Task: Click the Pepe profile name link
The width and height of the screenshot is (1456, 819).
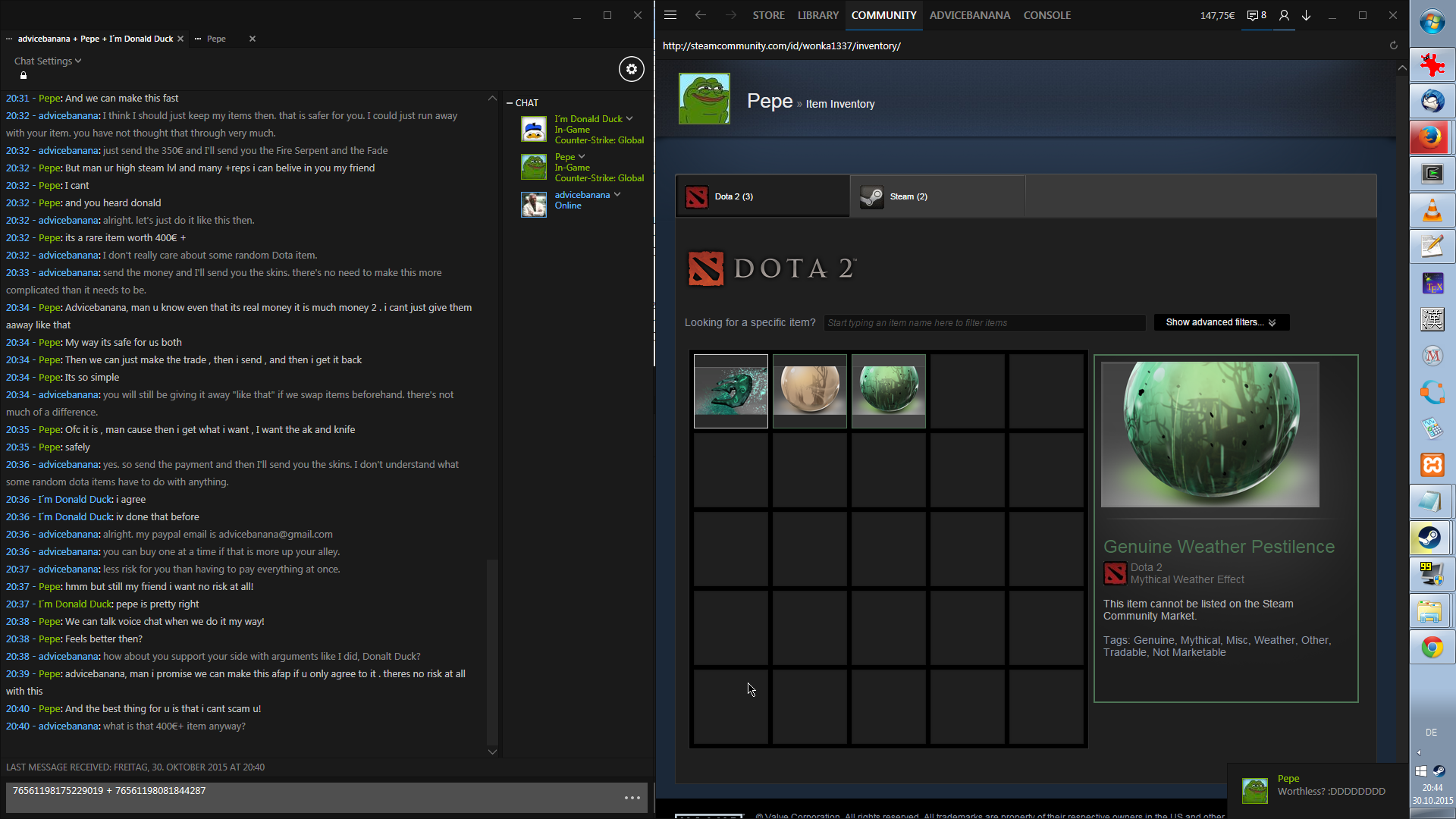Action: (x=769, y=102)
